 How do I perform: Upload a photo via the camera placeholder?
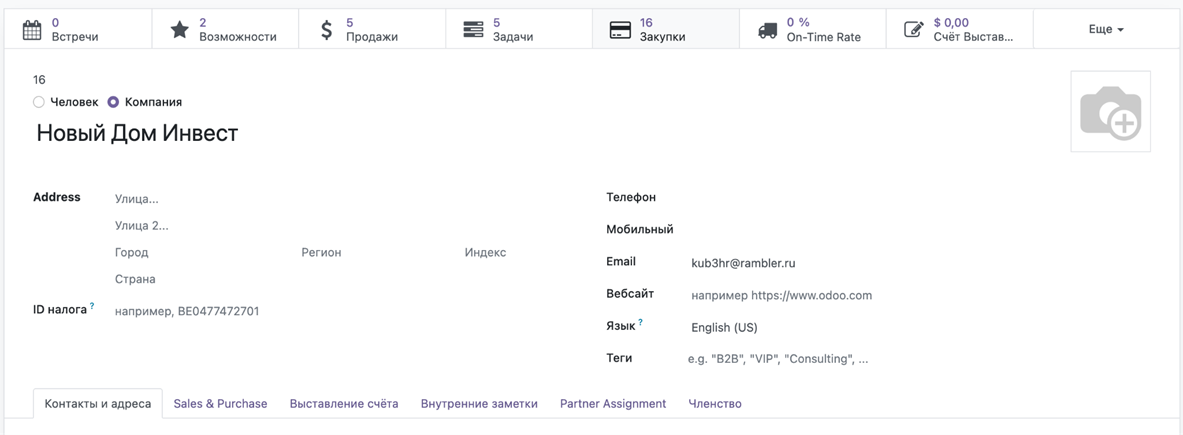1110,112
